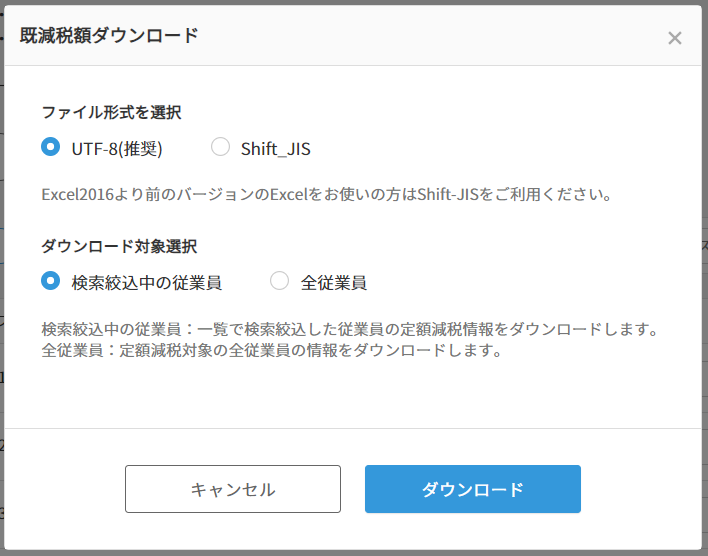Click the 既減税額ダウンロード dialog title

[x=109, y=36]
